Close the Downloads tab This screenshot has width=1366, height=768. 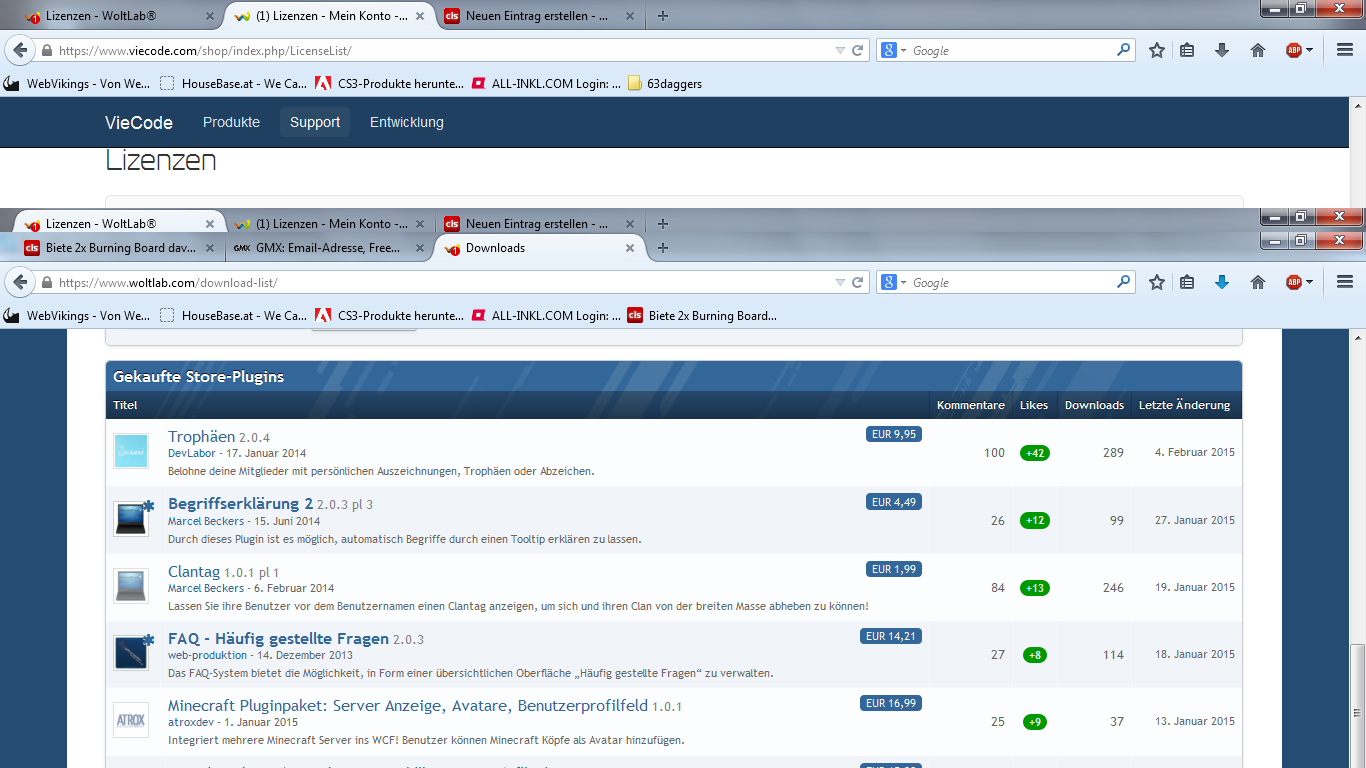630,248
